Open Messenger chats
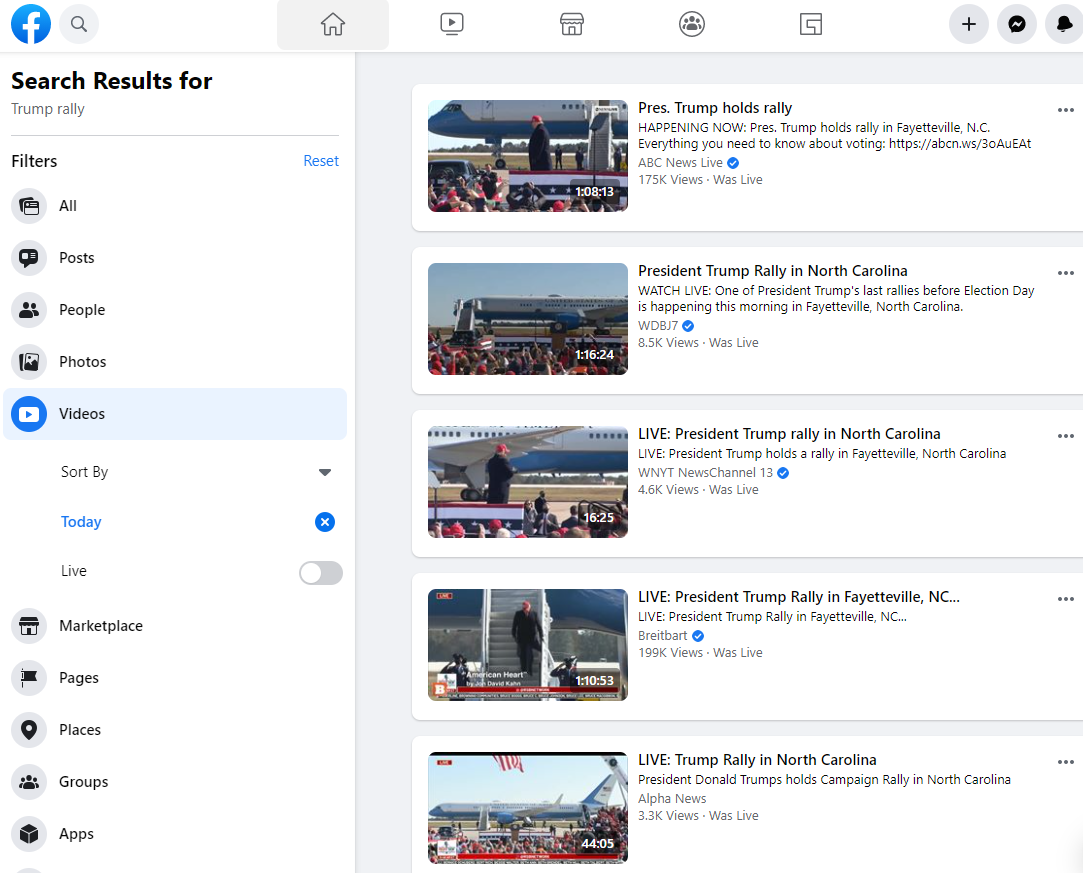This screenshot has height=873, width=1083. click(x=1017, y=24)
